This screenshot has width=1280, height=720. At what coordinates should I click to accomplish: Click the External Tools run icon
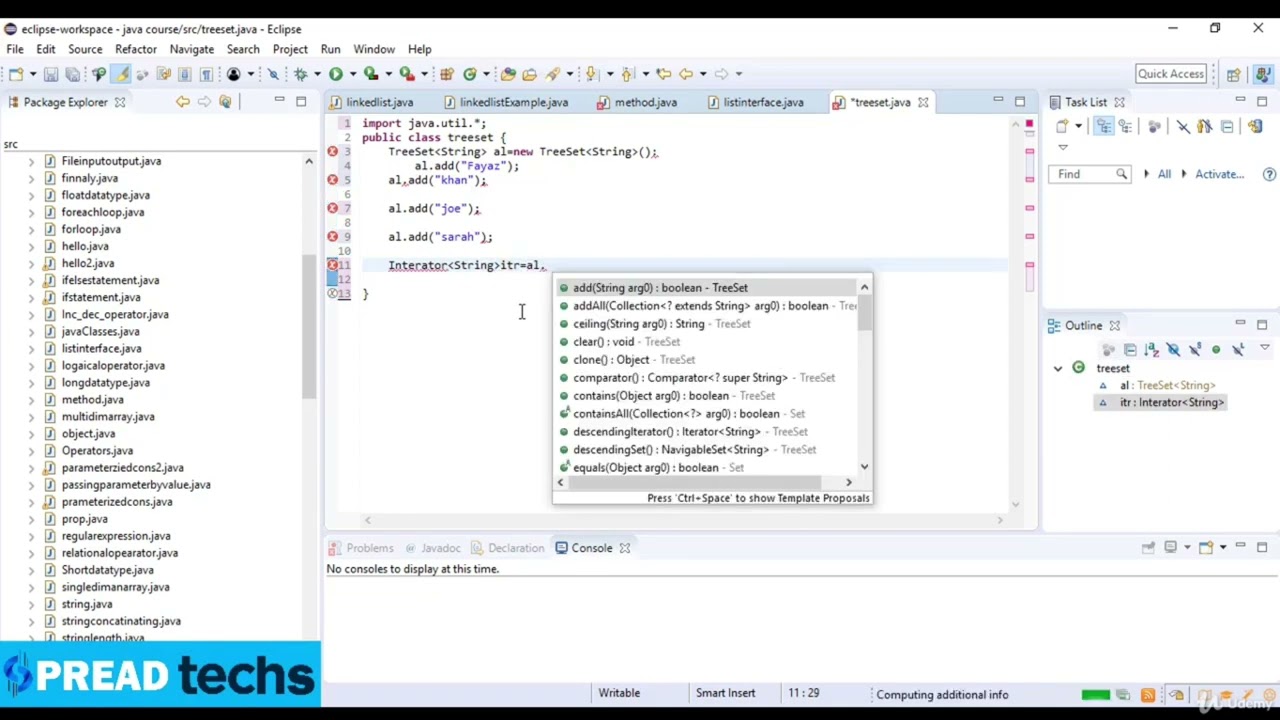click(x=407, y=74)
